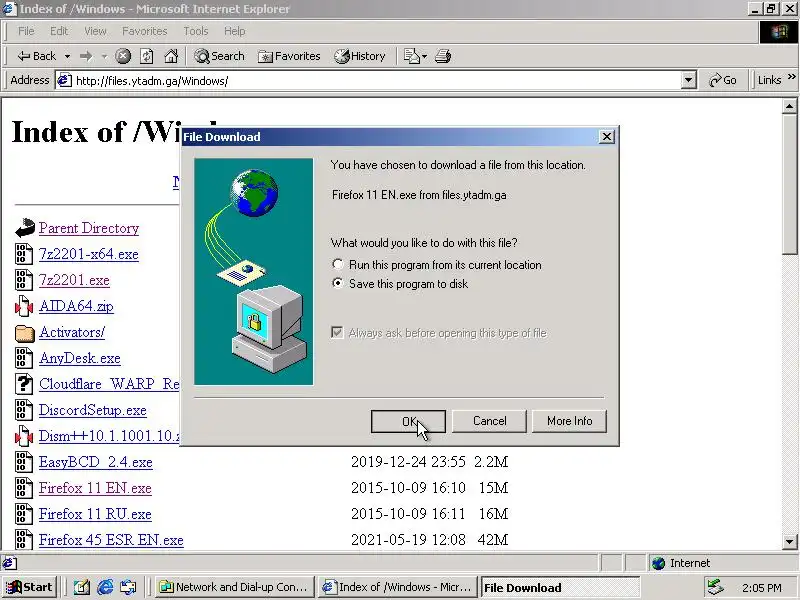Image resolution: width=800 pixels, height=600 pixels.
Task: Open the File menu
Action: tap(26, 31)
